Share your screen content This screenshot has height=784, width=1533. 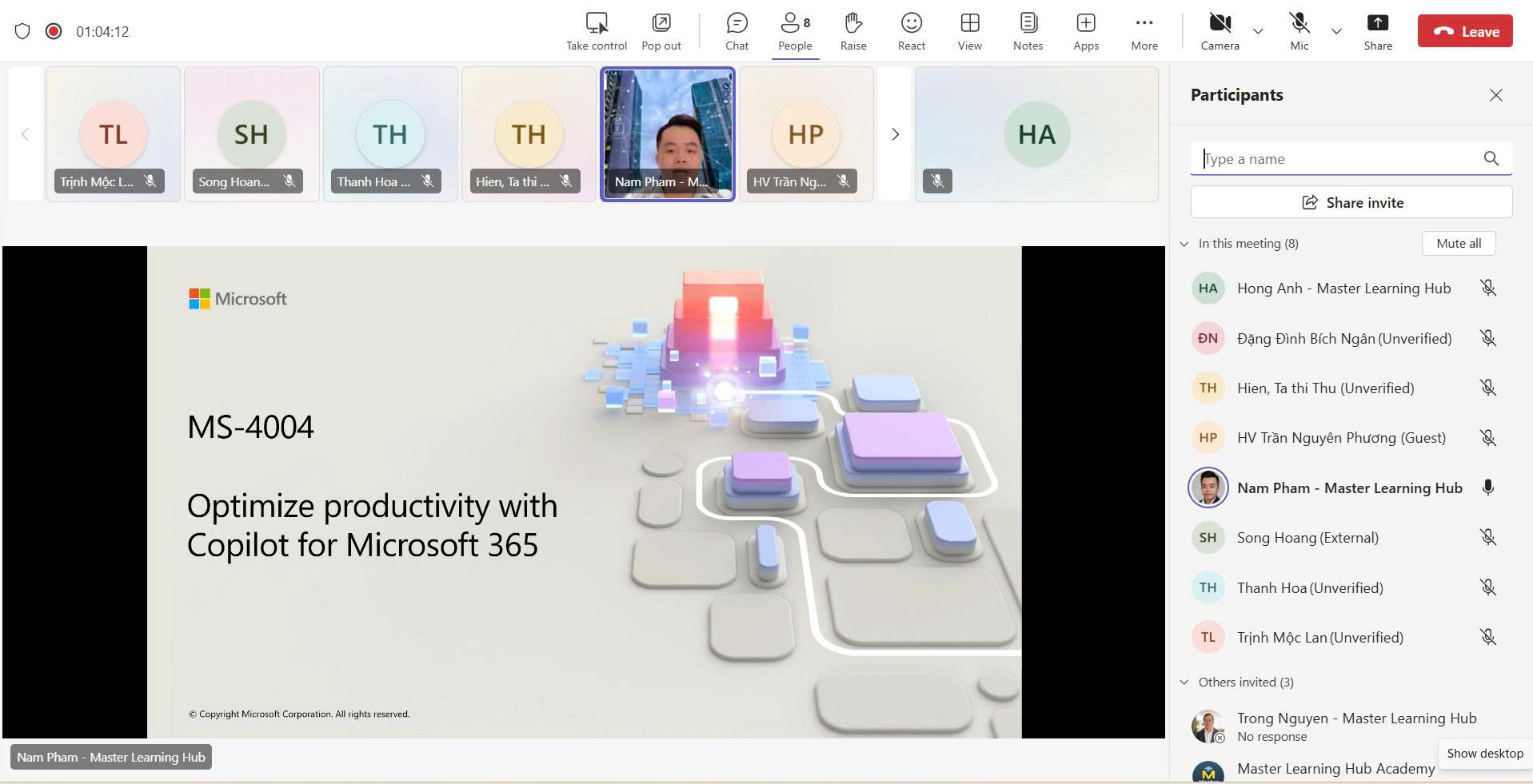pyautogui.click(x=1378, y=32)
